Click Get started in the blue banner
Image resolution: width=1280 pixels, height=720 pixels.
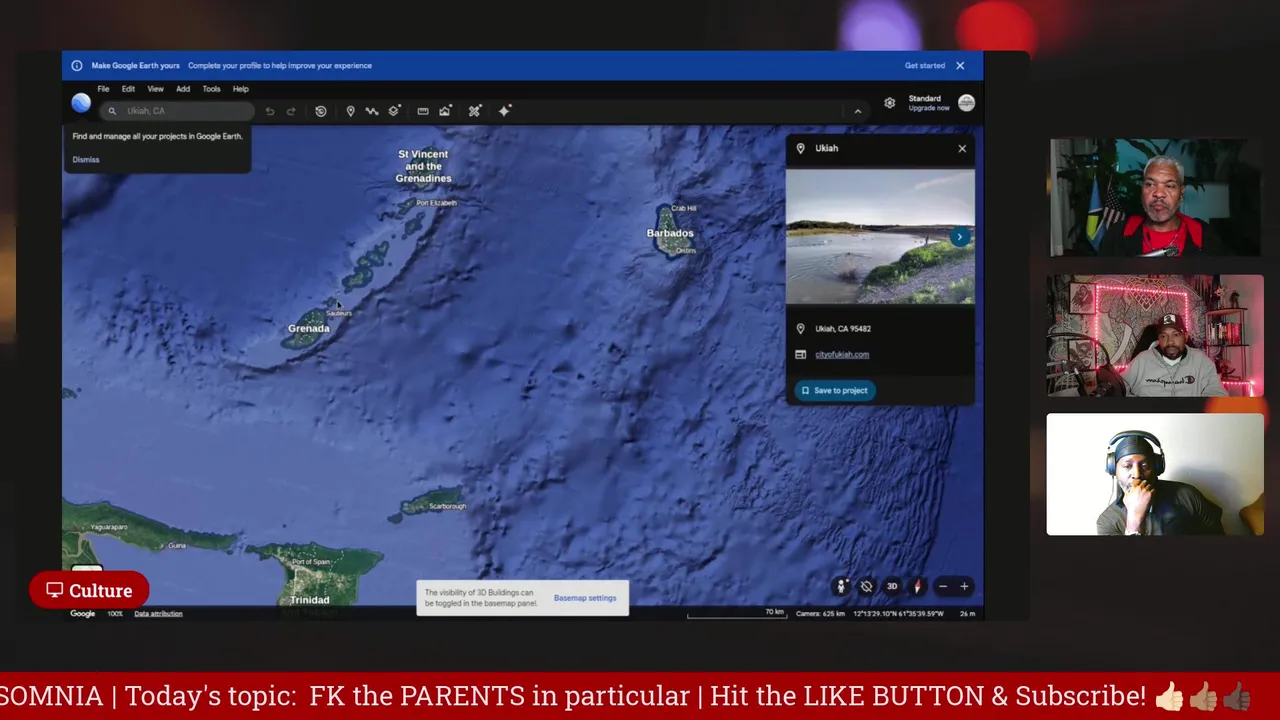925,66
